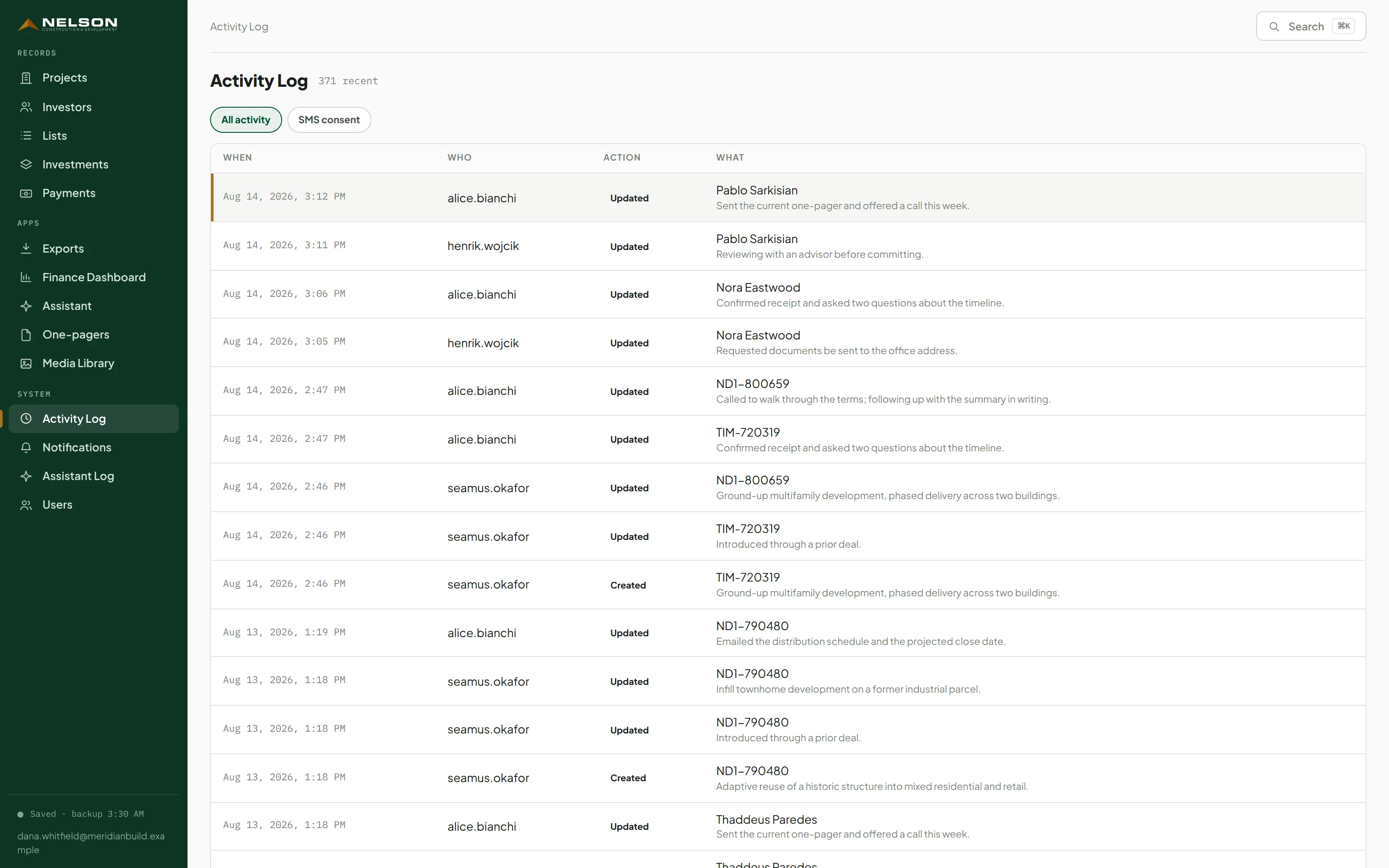Click the Investors people icon
The image size is (1389, 868).
26,107
